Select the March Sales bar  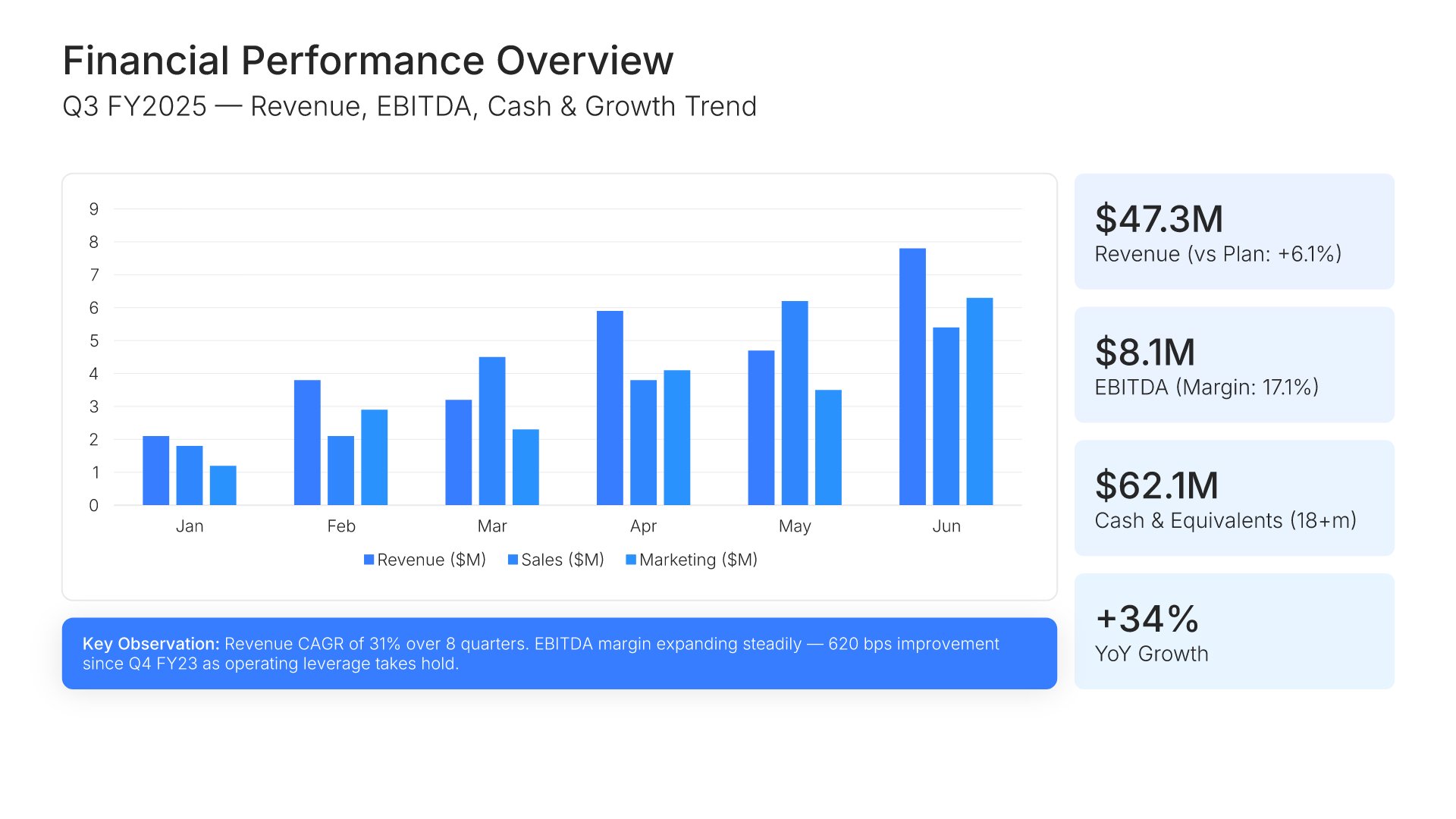coord(492,431)
